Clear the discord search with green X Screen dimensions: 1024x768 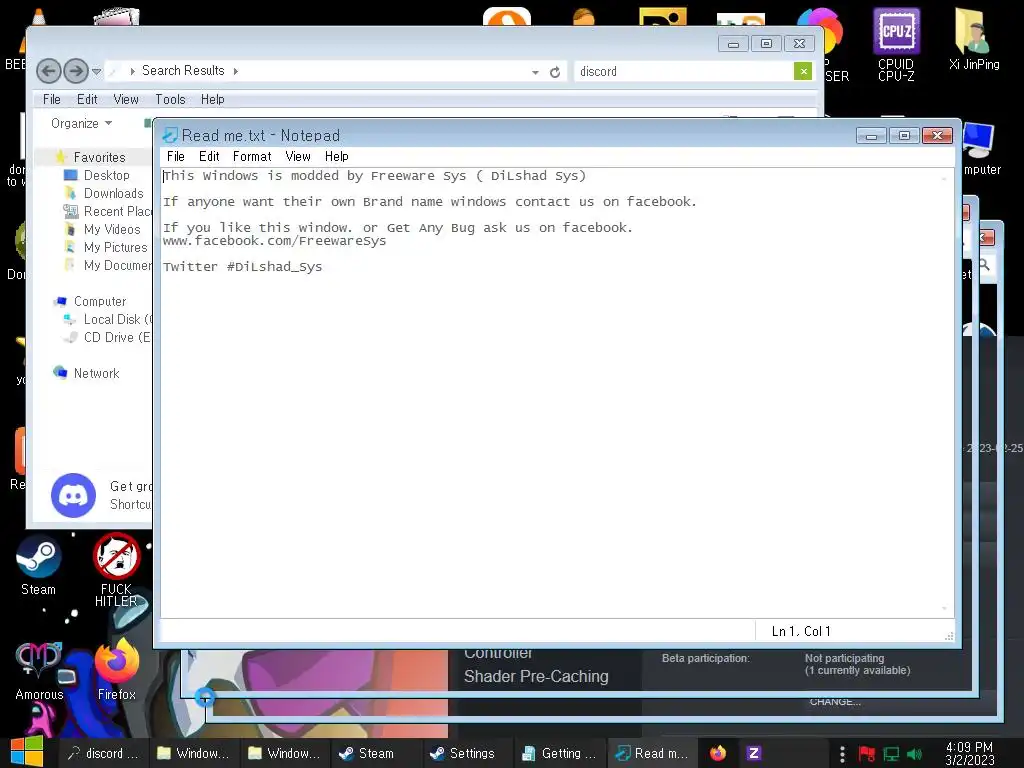pyautogui.click(x=803, y=71)
